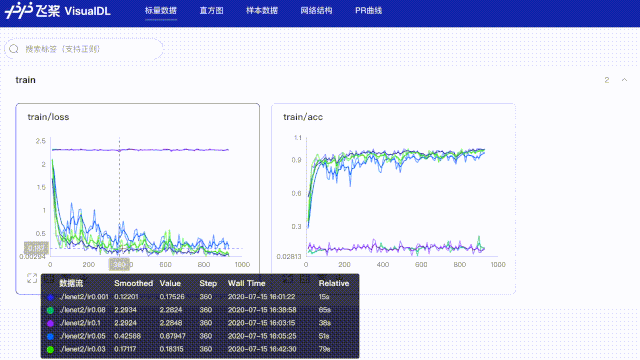Click the magnifier search icon
640x360 pixels.
(14, 49)
